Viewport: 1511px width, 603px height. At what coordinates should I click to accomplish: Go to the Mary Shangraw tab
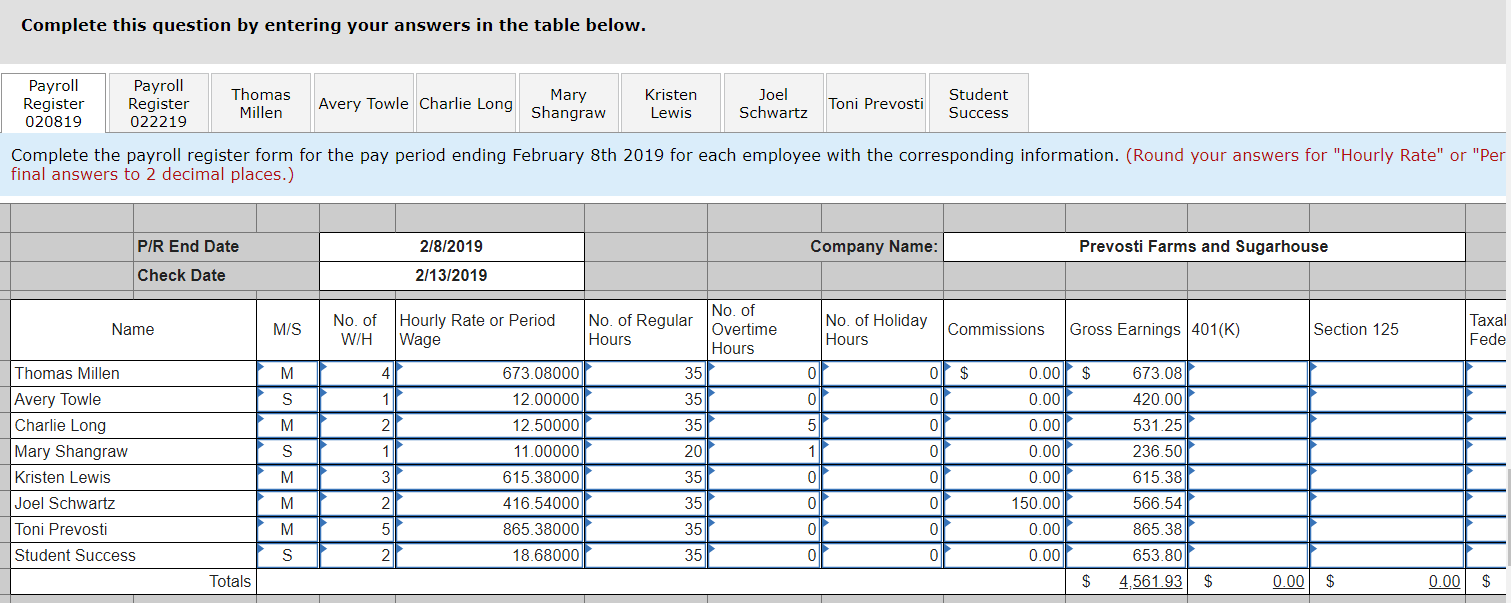tap(568, 103)
